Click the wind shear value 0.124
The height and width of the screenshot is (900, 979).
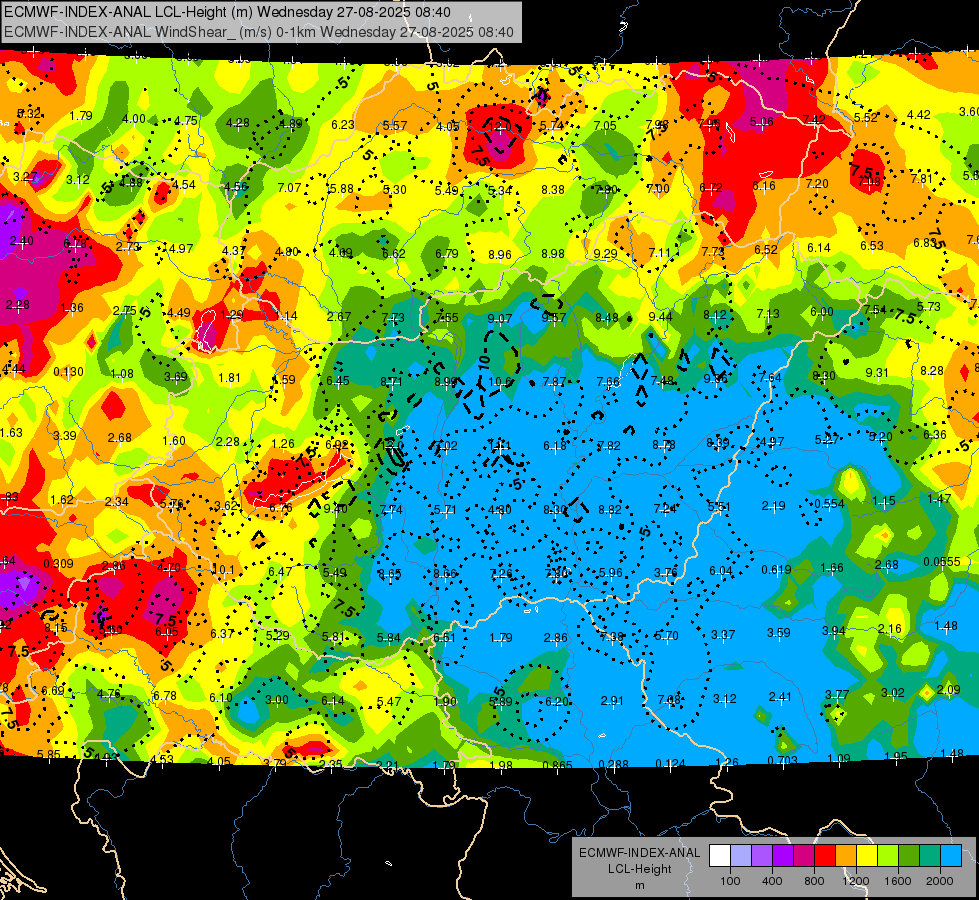[x=671, y=764]
